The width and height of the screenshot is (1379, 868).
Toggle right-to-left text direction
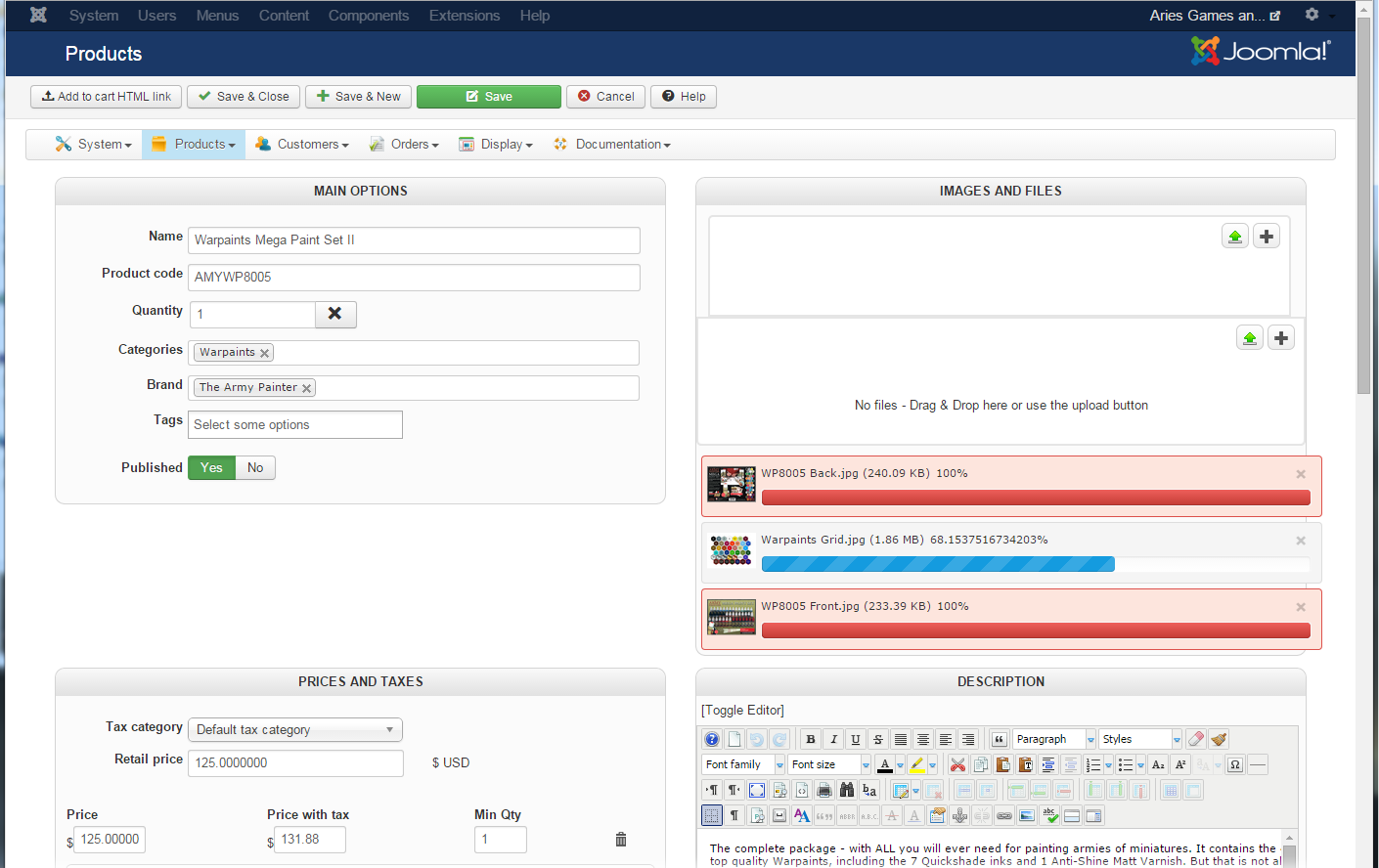[734, 790]
